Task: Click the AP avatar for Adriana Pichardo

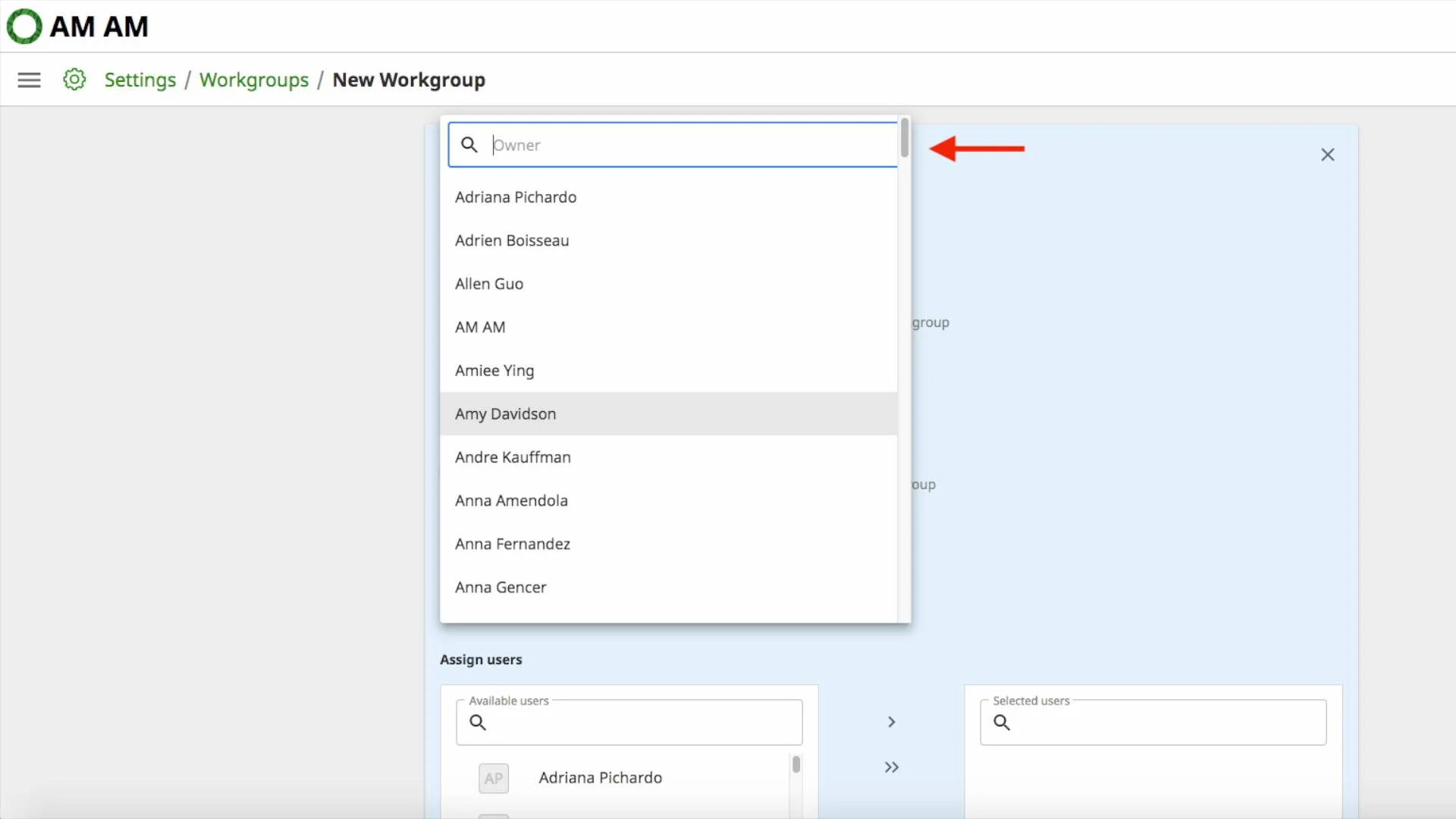Action: coord(494,779)
